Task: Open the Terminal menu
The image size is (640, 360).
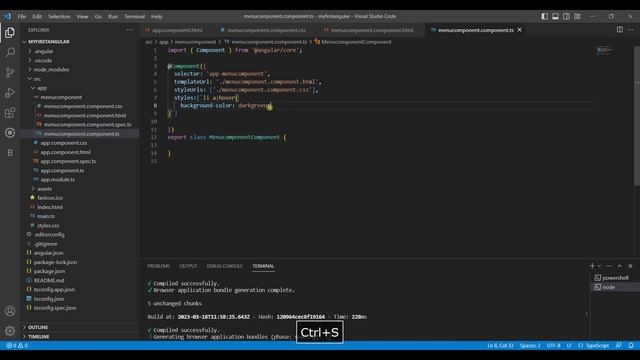Action: click(135, 17)
